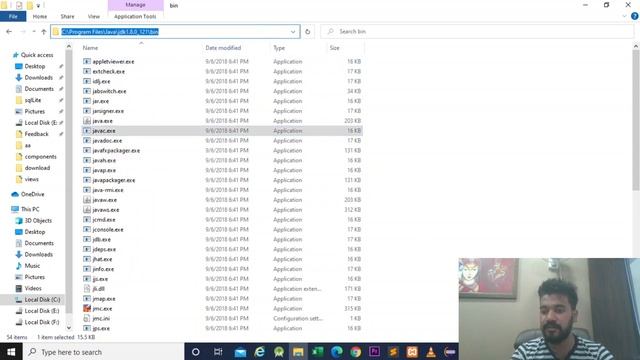Image resolution: width=640 pixels, height=360 pixels.
Task: Open the Windows Start menu
Action: tap(11, 352)
